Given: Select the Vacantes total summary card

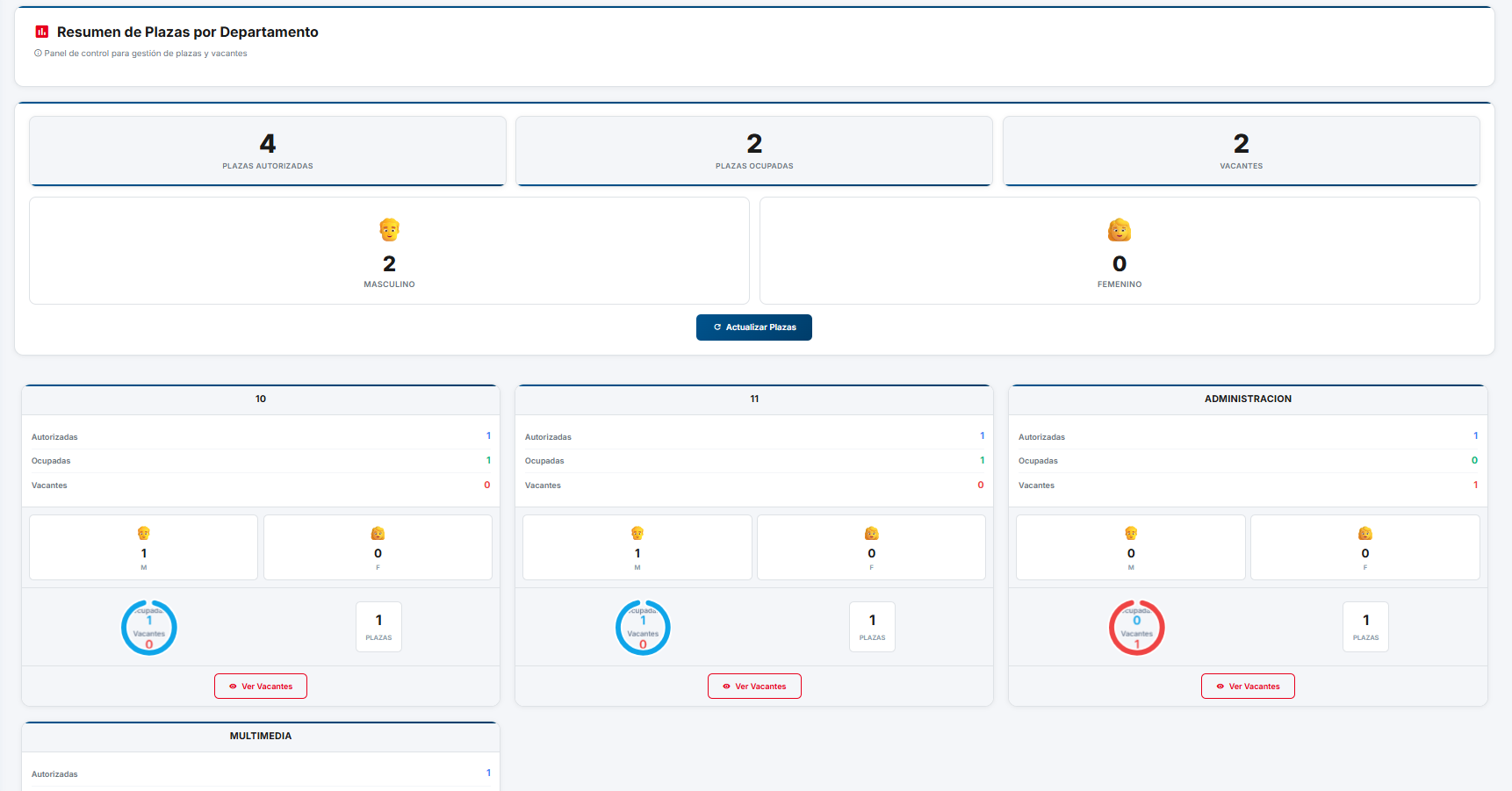Looking at the screenshot, I should tap(1241, 151).
